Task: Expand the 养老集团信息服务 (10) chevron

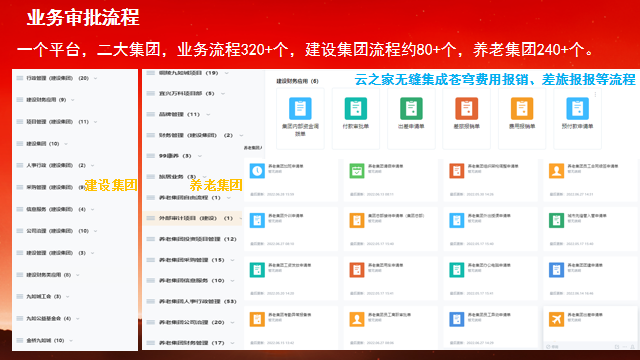Action: (x=233, y=281)
